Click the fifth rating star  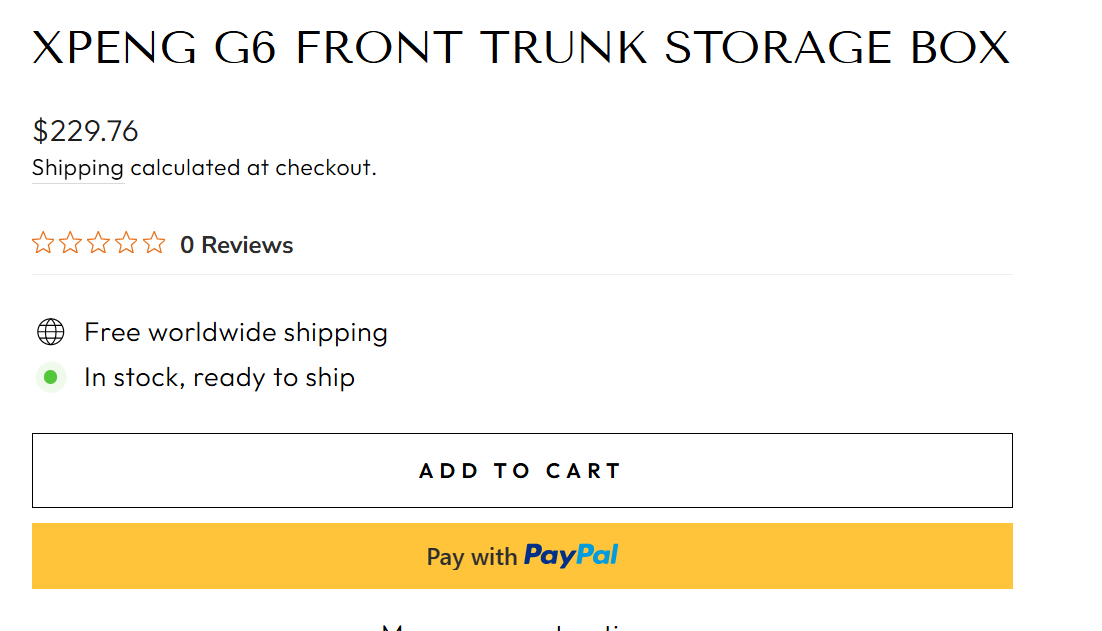click(154, 243)
